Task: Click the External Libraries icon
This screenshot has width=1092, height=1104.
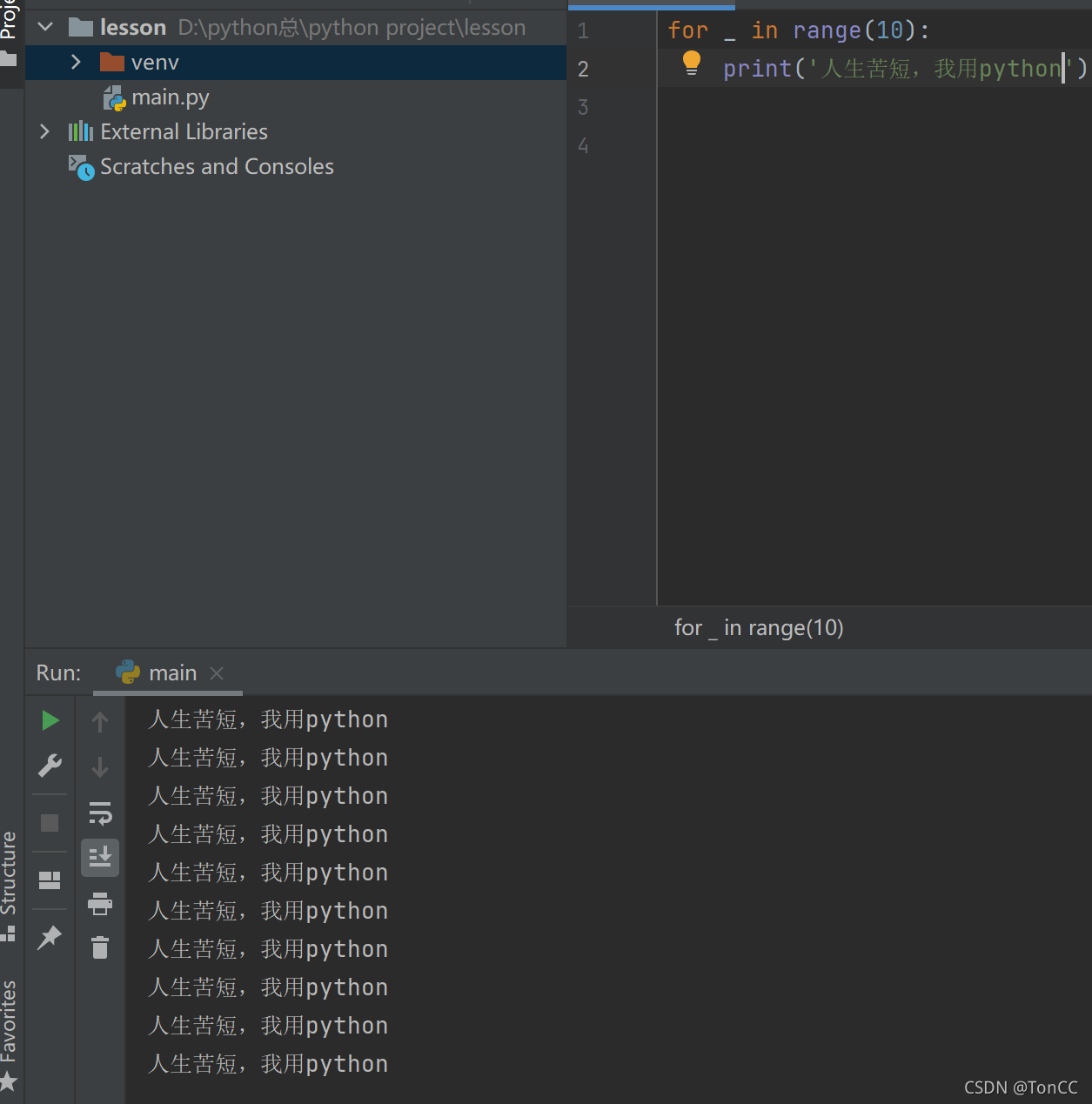Action: pos(81,131)
